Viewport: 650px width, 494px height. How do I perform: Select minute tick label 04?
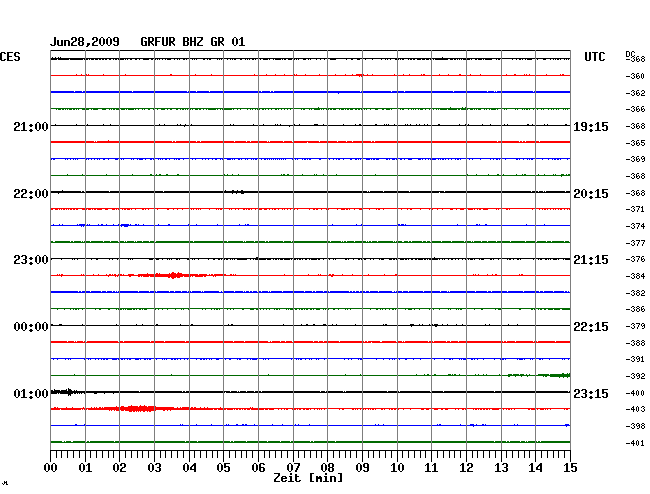[189, 468]
